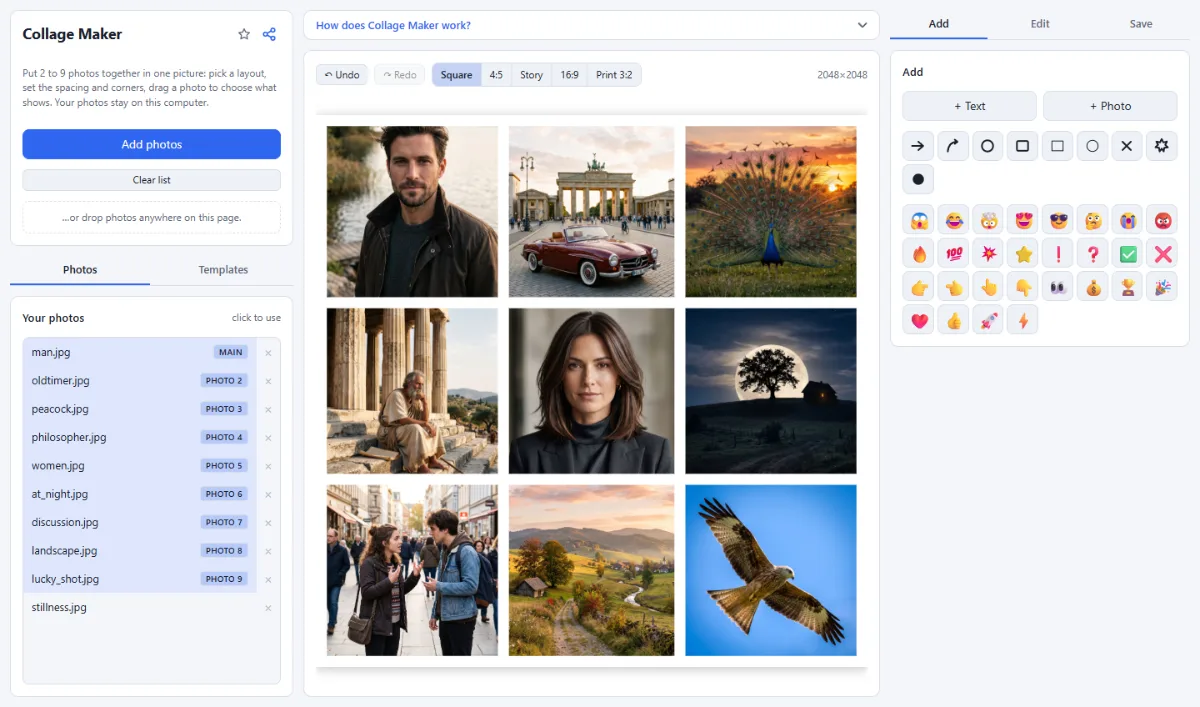Click the photo drop zone area

152,218
